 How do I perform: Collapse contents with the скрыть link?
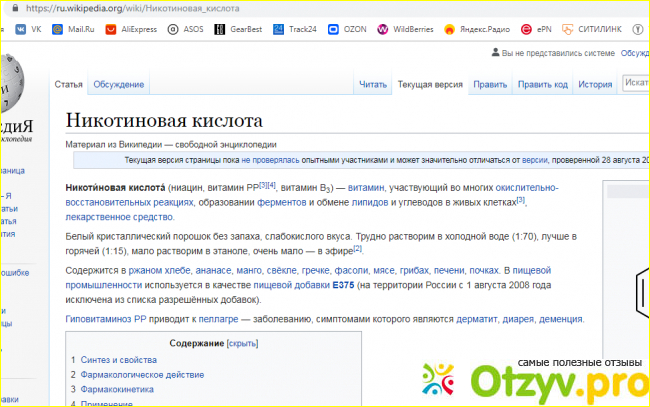[246, 343]
